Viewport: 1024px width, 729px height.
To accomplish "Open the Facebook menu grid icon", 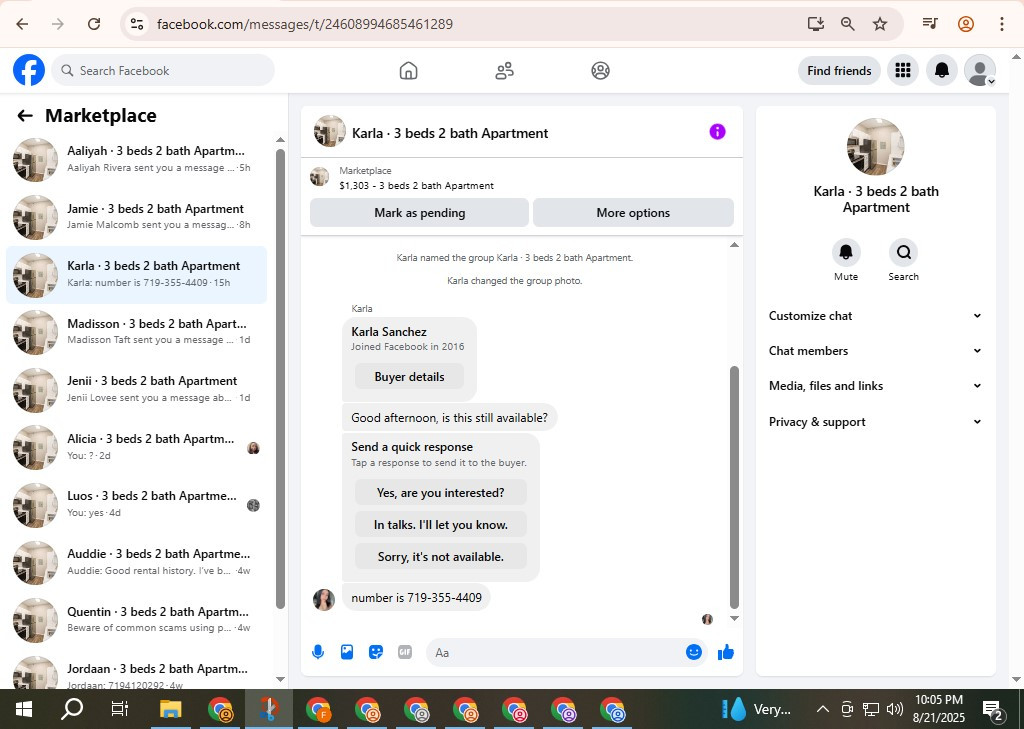I will tap(903, 71).
